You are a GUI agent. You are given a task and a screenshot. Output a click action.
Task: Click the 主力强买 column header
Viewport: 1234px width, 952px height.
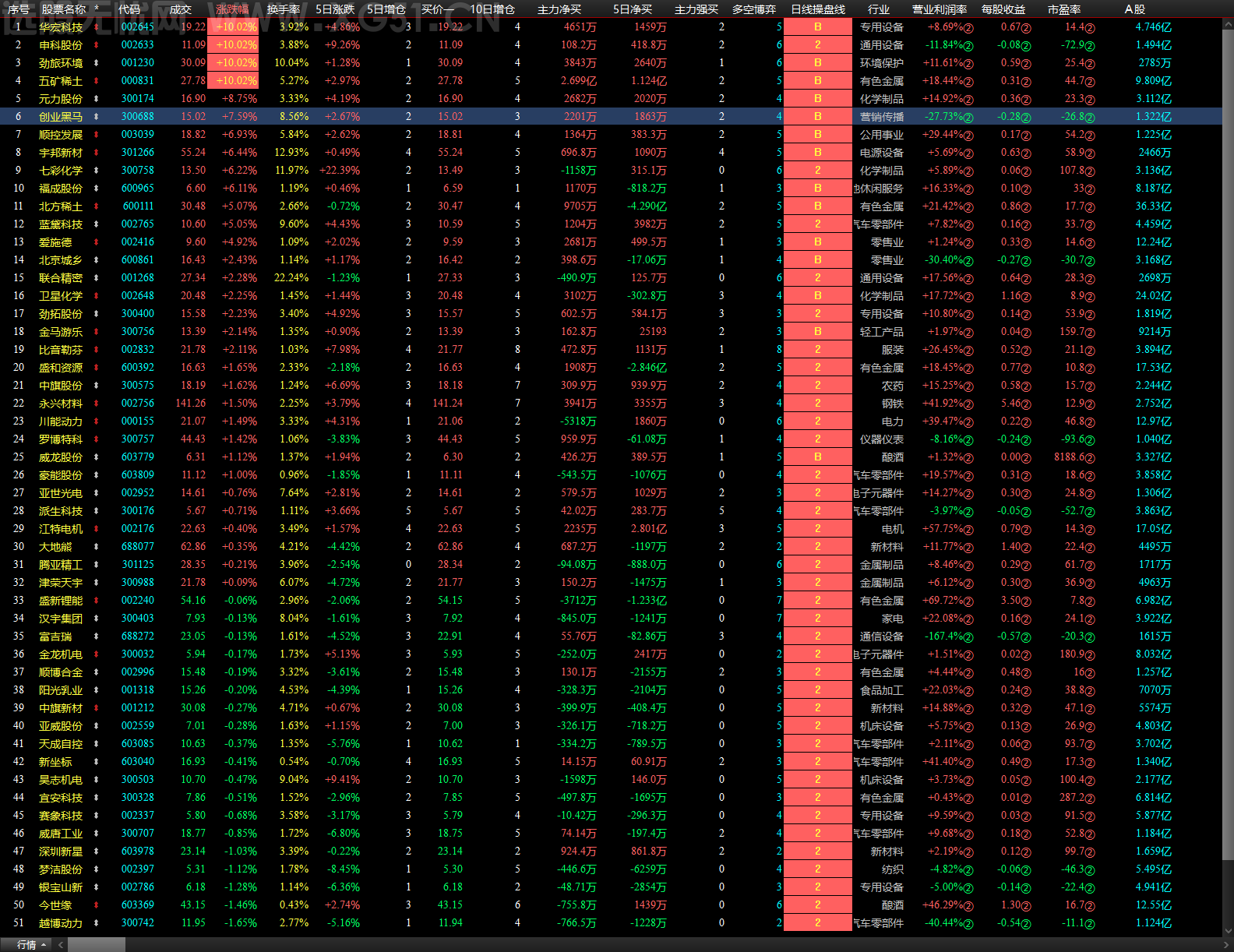pos(696,9)
